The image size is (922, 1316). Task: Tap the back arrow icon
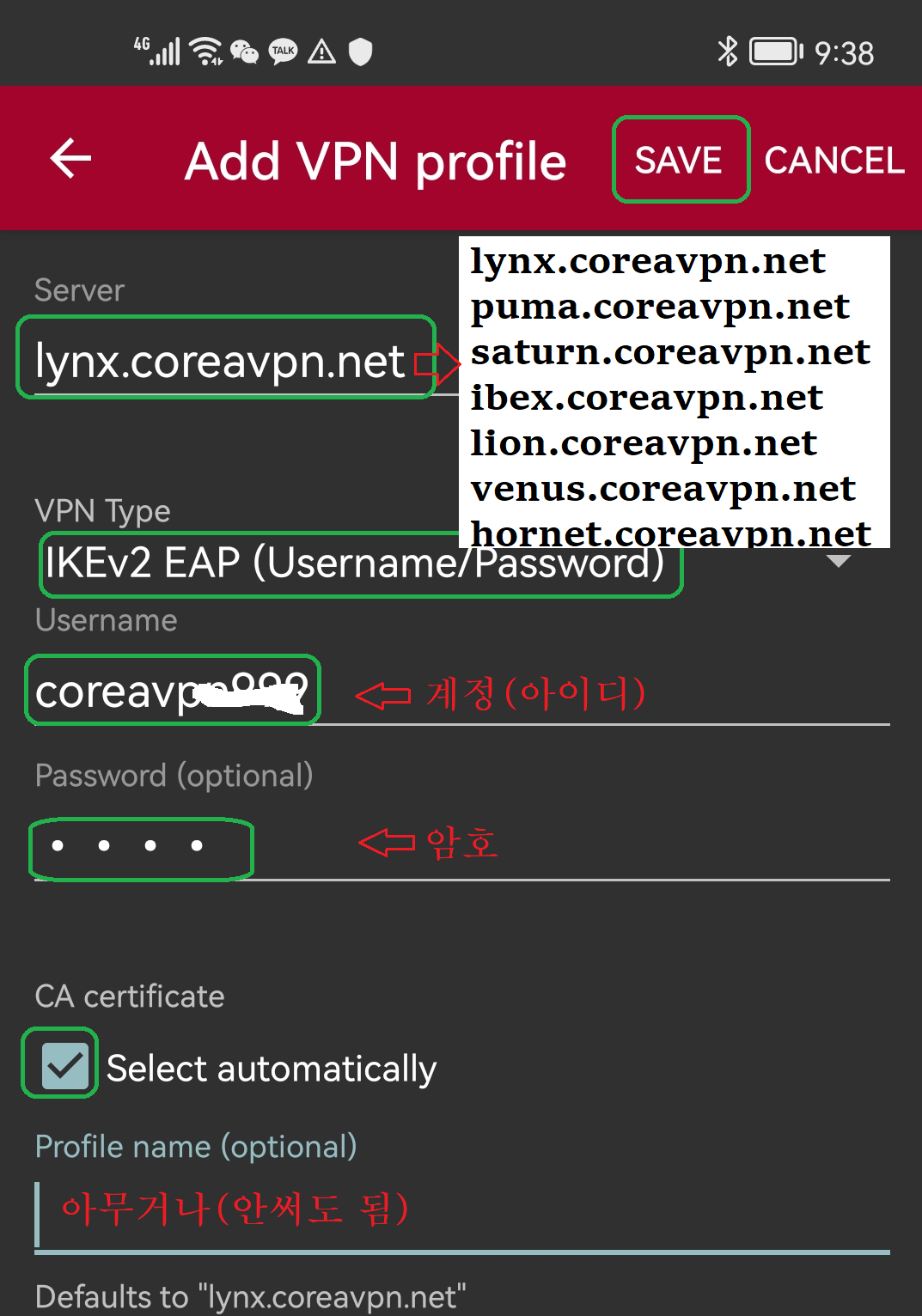point(70,159)
